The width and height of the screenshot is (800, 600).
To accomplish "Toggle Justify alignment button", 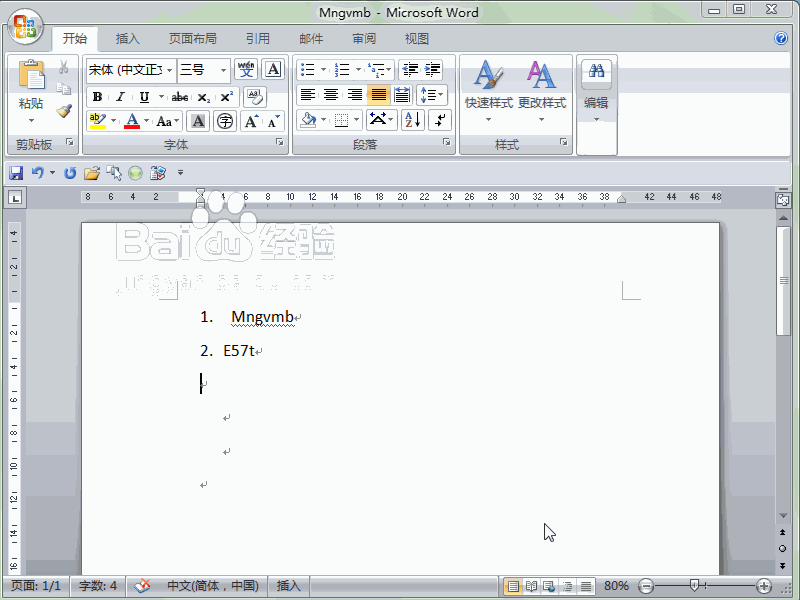I will 379,94.
